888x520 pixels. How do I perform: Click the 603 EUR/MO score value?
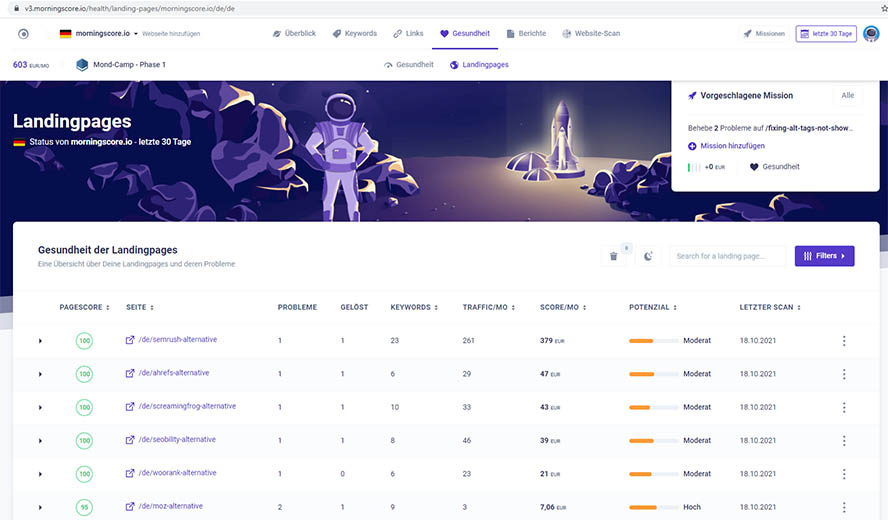pyautogui.click(x=31, y=65)
